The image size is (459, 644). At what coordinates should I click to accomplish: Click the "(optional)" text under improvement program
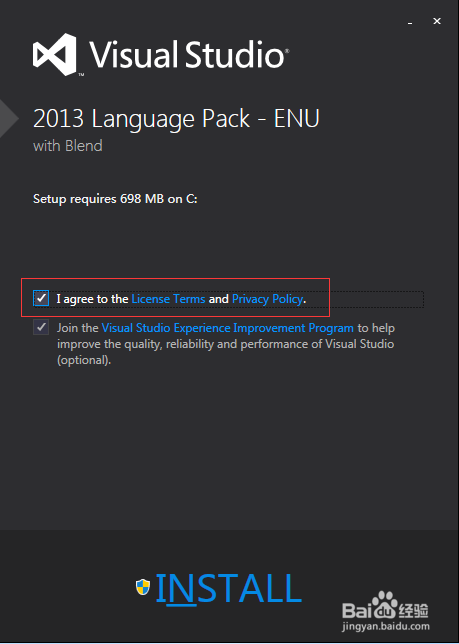(84, 360)
